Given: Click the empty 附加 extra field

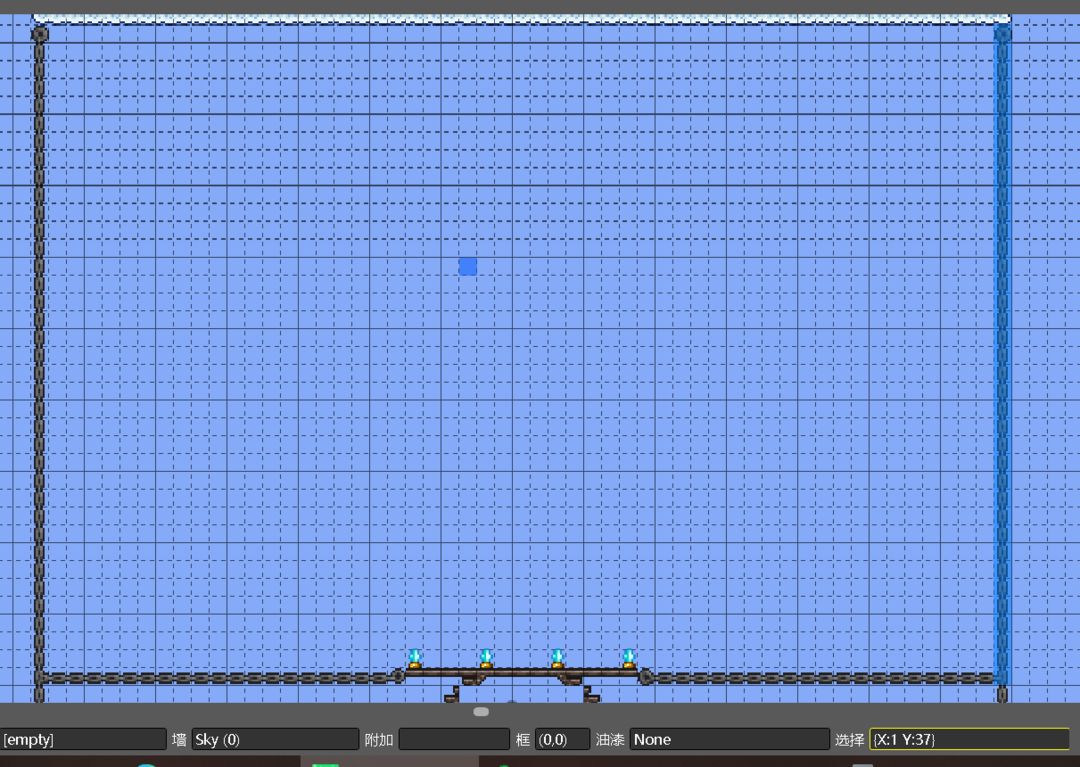Looking at the screenshot, I should point(454,739).
